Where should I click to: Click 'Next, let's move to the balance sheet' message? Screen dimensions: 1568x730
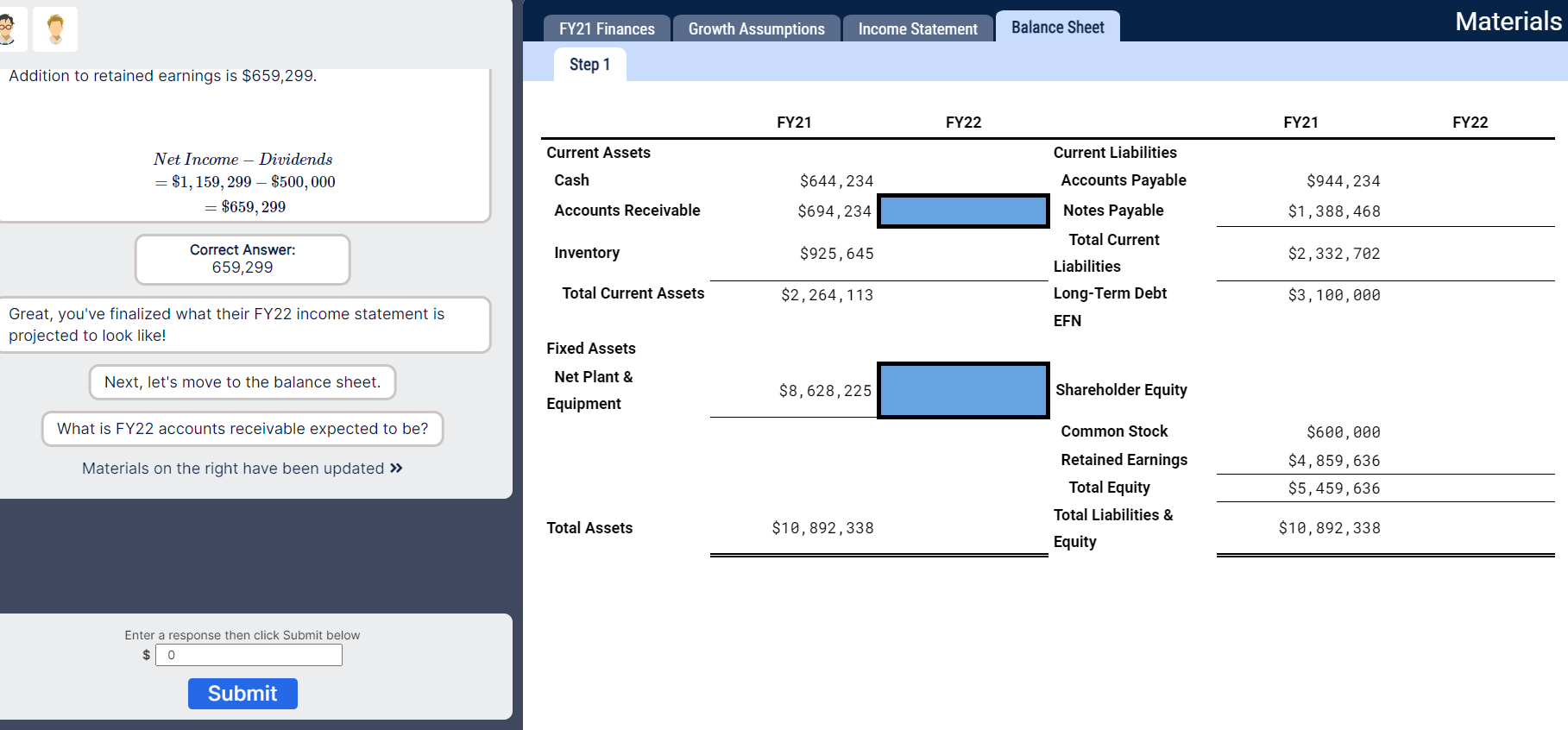(242, 382)
